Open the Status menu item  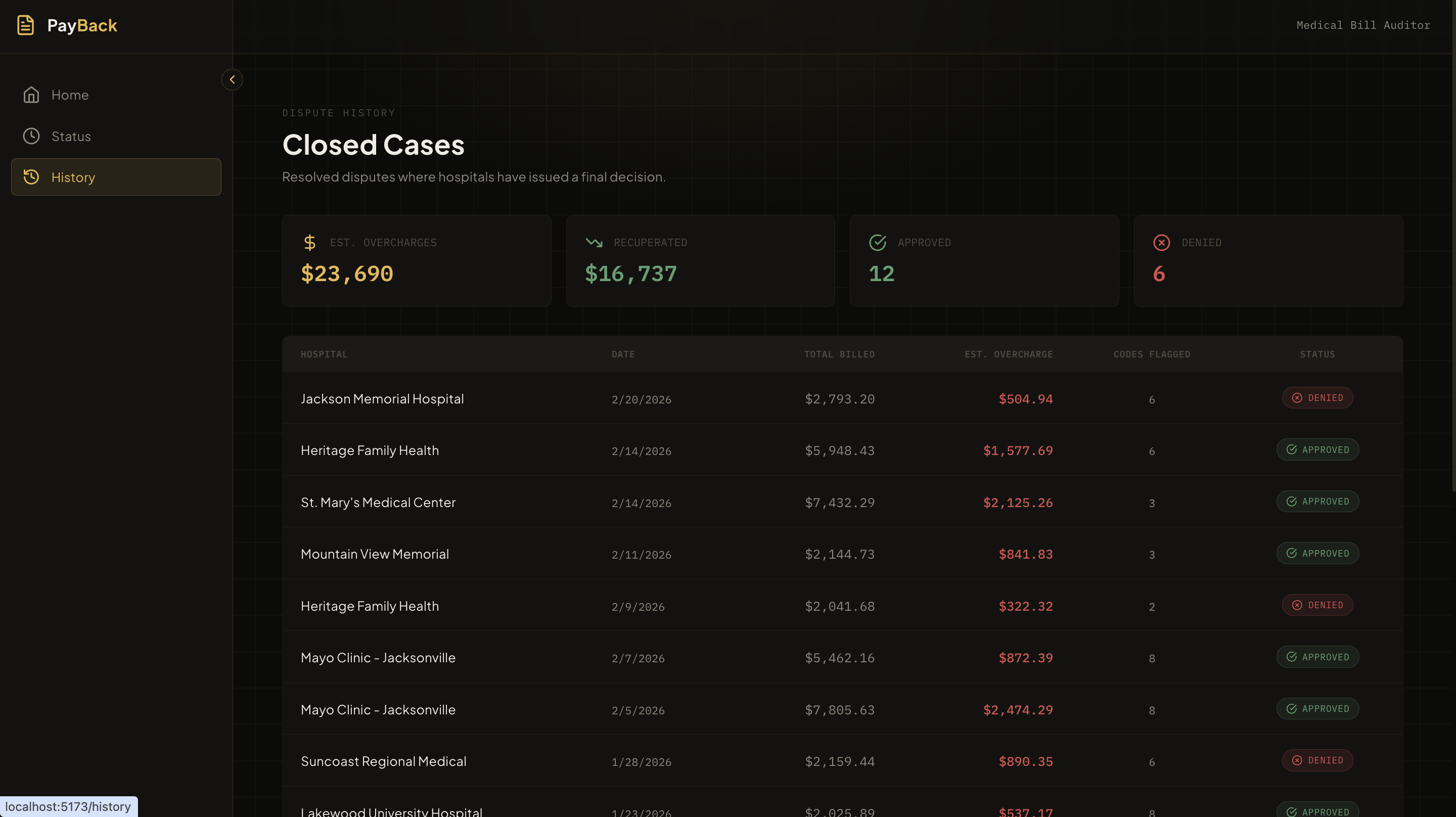(x=71, y=137)
